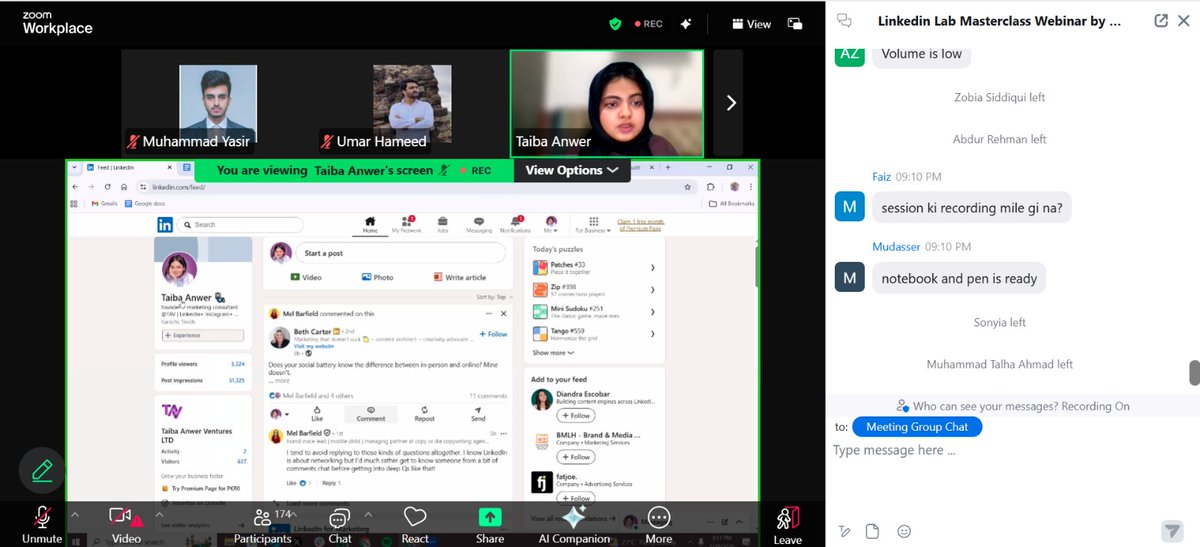Click the chat panel scrollbar thumb
Viewport: 1200px width, 547px height.
pyautogui.click(x=1194, y=372)
